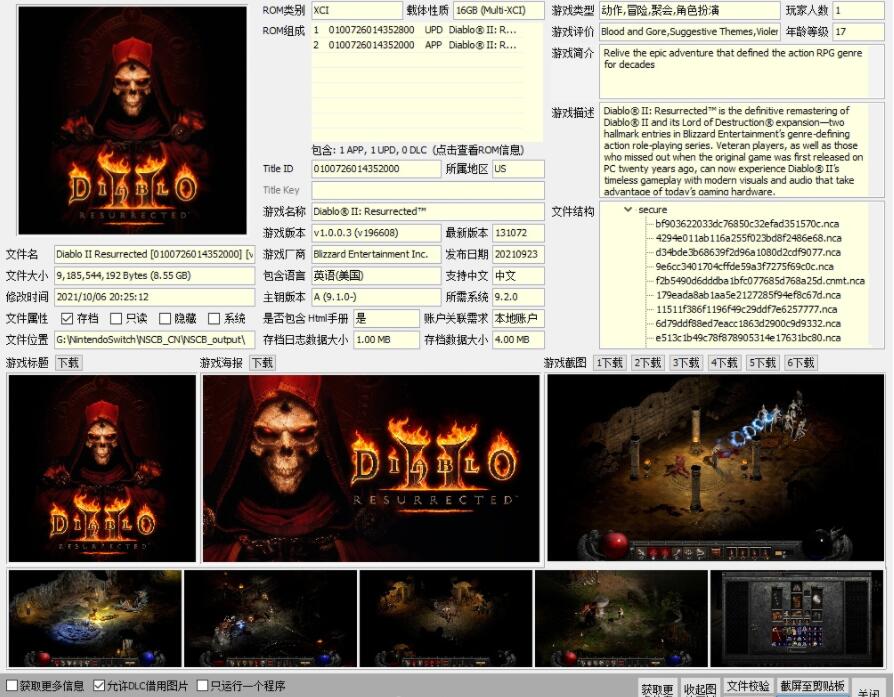Click the 游戏类型 genre field
The image size is (894, 697).
point(689,10)
